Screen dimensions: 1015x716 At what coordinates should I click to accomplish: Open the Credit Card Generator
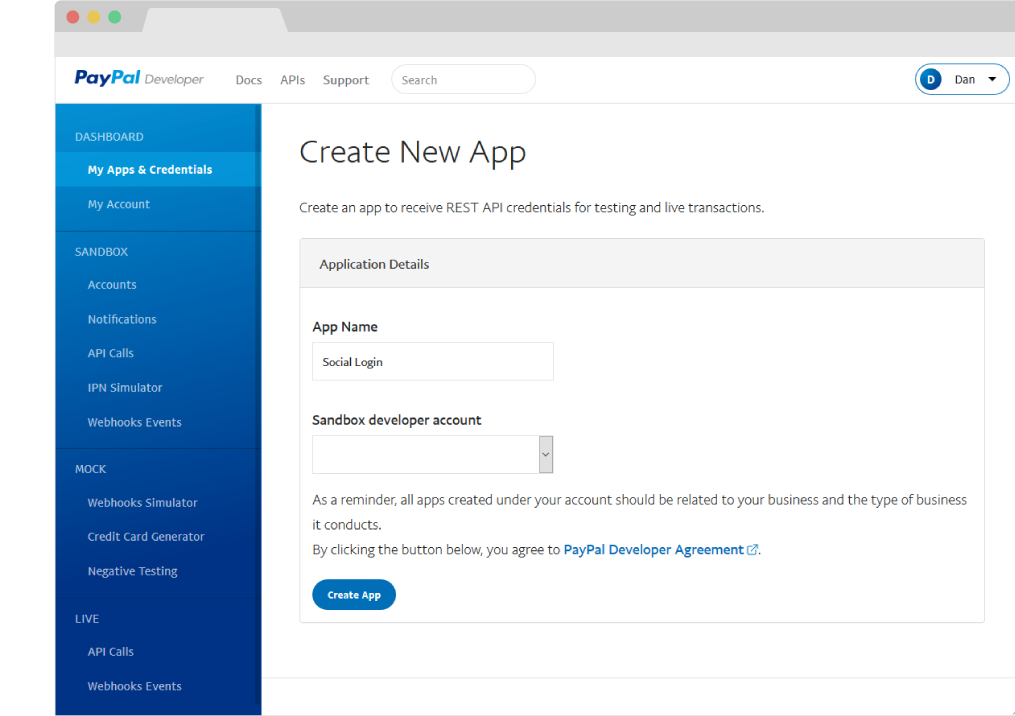[146, 537]
